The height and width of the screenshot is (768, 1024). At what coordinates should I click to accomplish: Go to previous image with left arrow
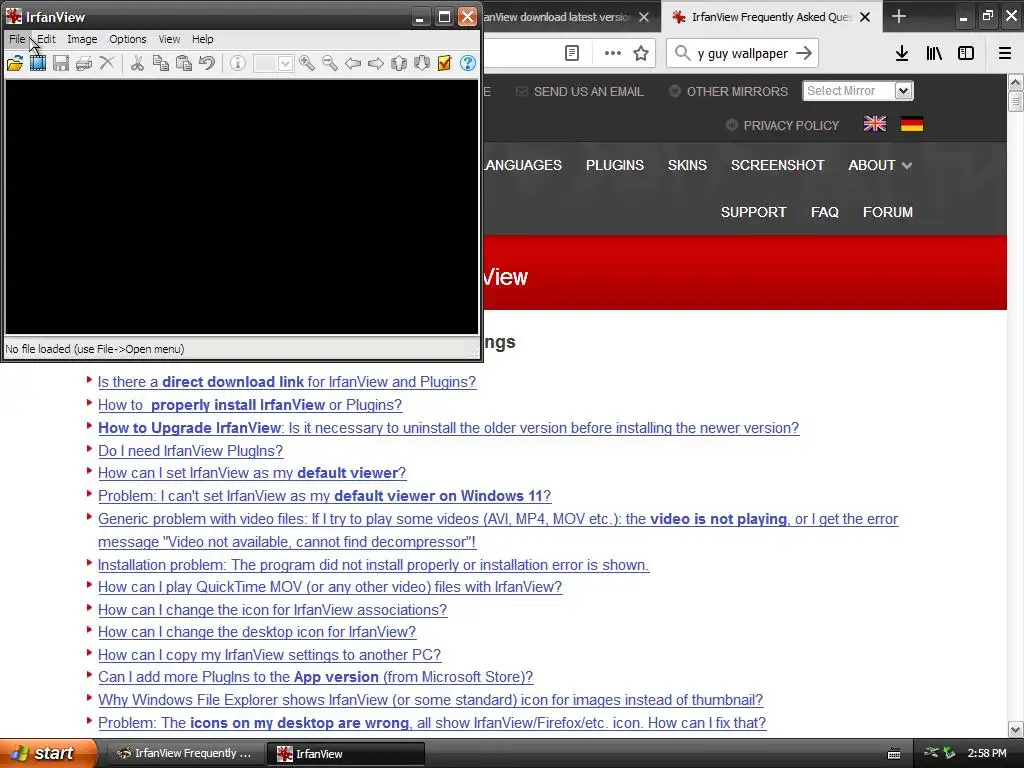pos(353,63)
